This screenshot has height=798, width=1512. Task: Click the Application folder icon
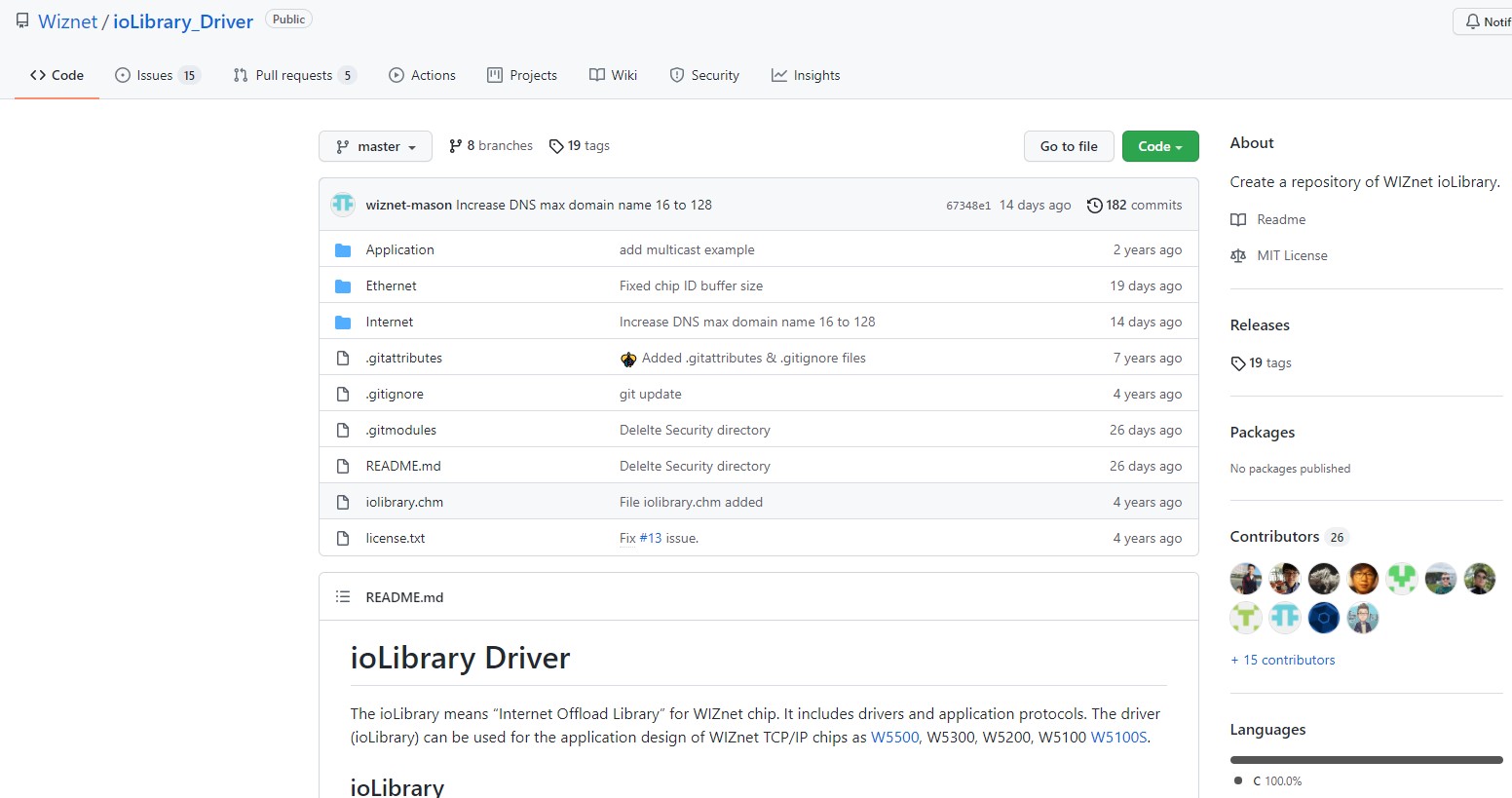point(343,250)
